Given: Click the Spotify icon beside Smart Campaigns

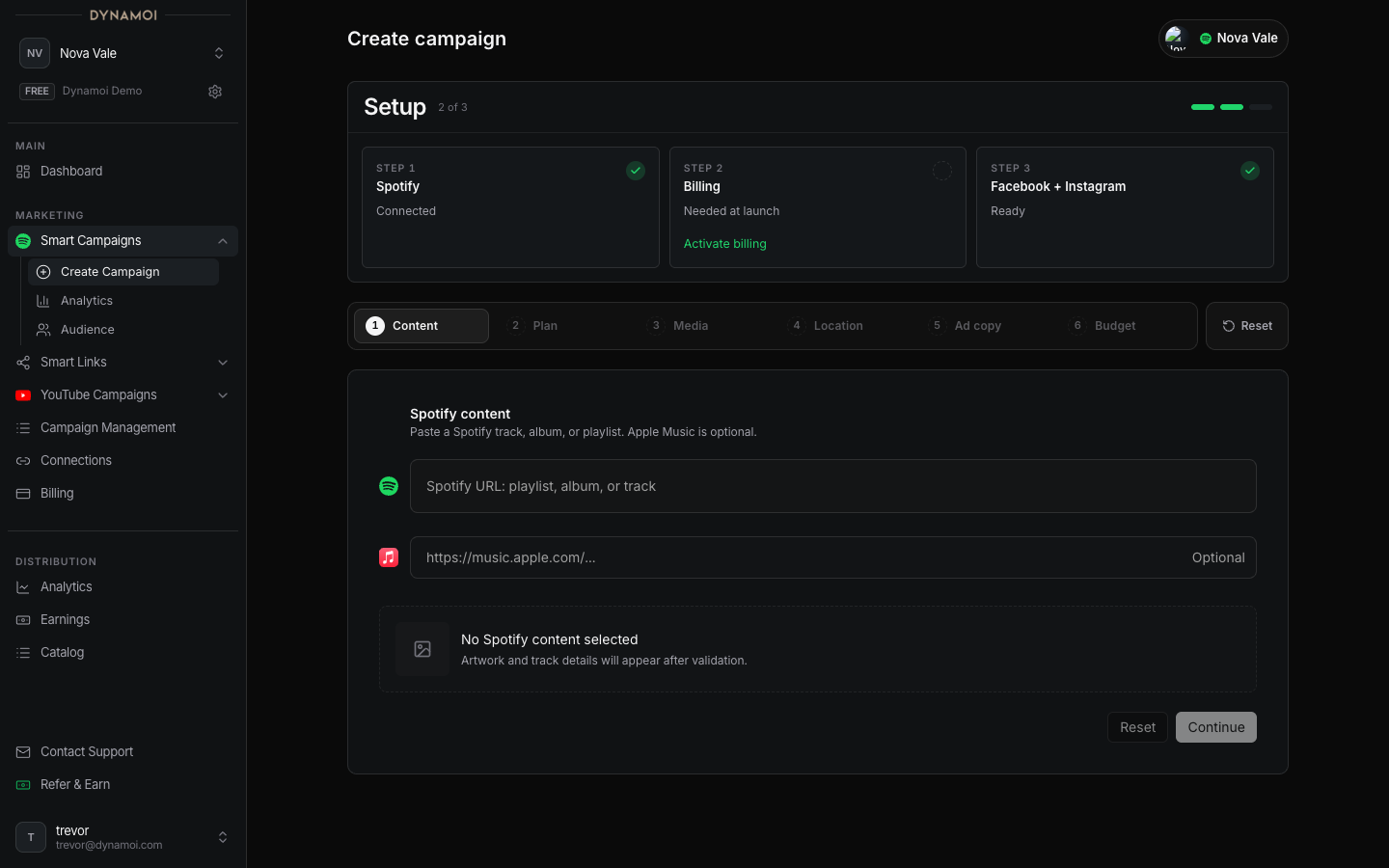Looking at the screenshot, I should click(x=23, y=241).
